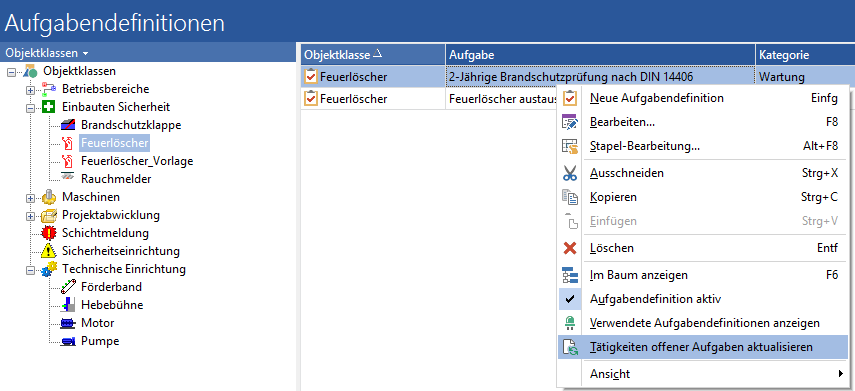Click the Kopieren pages icon
The image size is (855, 391).
pos(570,197)
